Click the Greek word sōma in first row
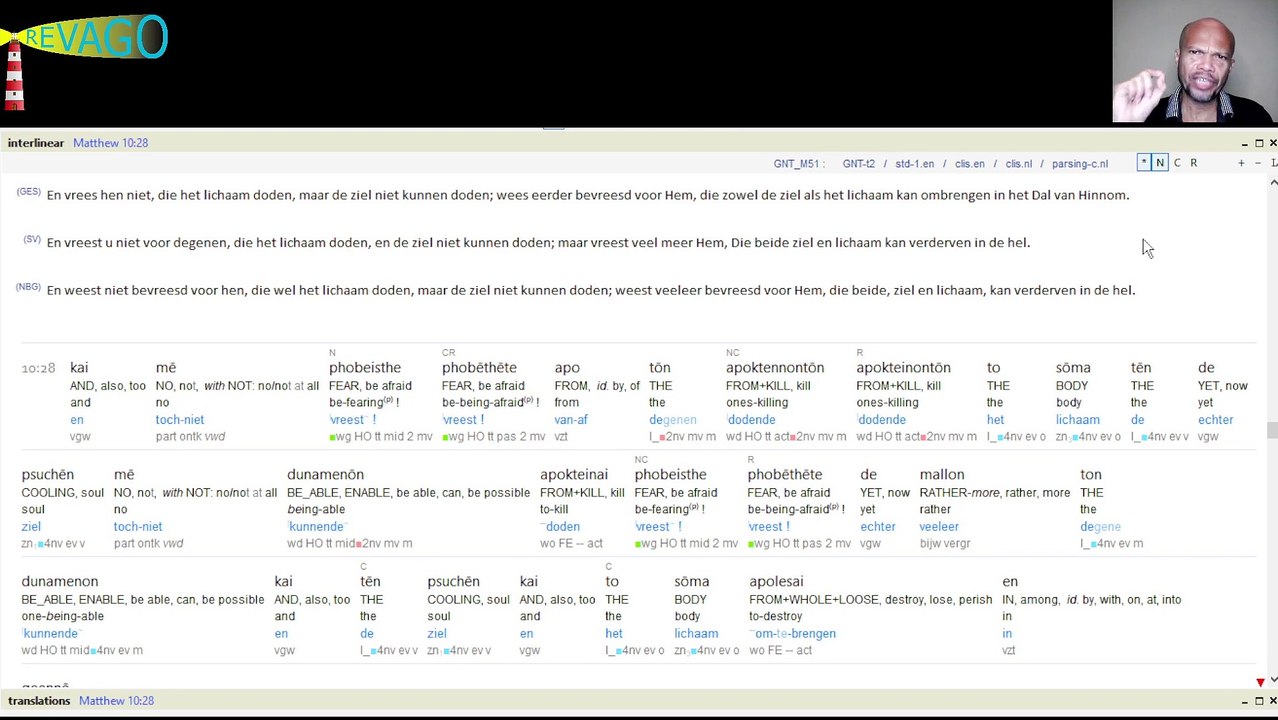Image resolution: width=1278 pixels, height=720 pixels. point(1073,368)
